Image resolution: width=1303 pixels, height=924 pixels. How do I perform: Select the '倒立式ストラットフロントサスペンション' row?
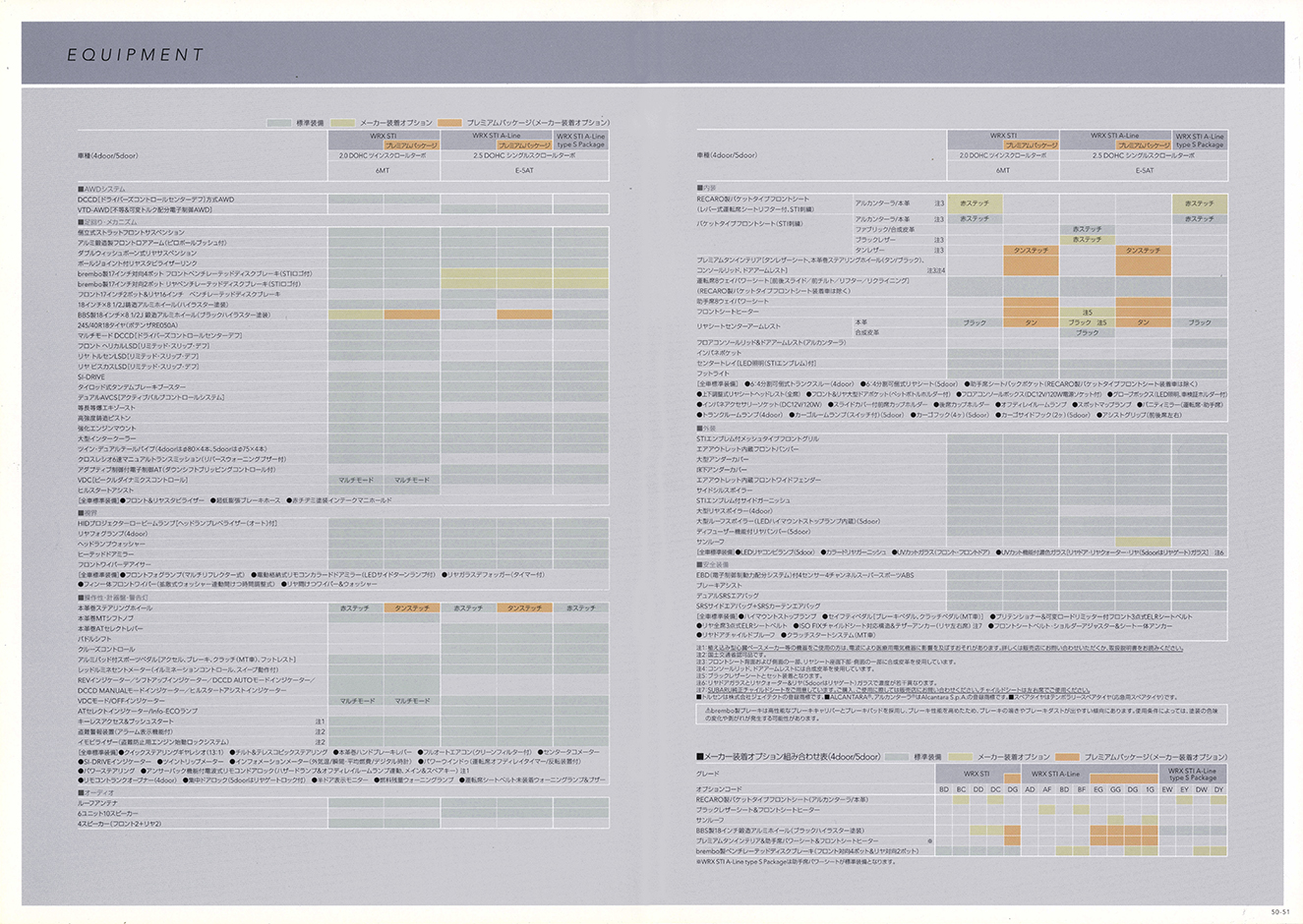pyautogui.click(x=342, y=233)
